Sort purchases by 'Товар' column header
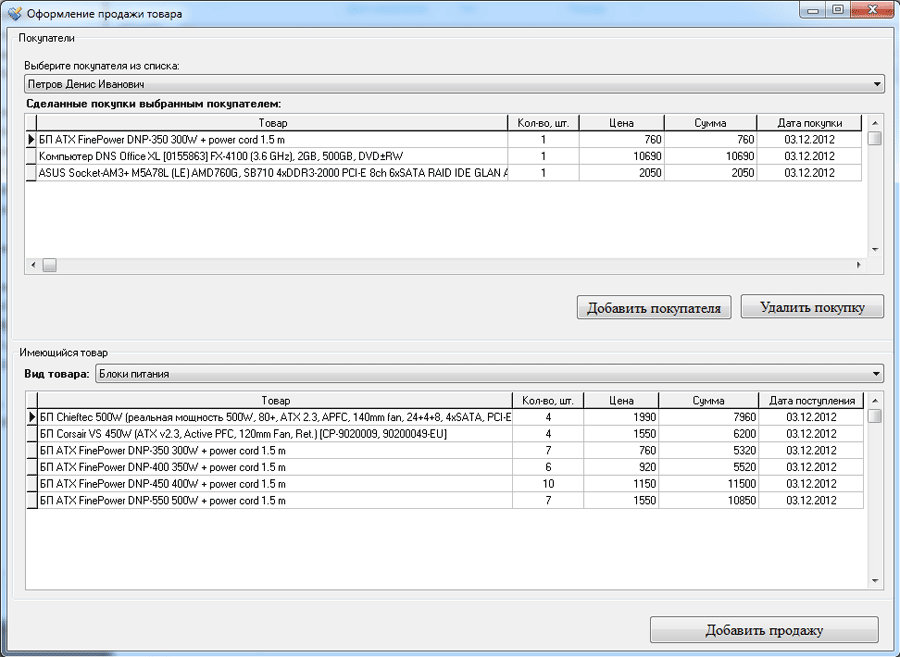The height and width of the screenshot is (657, 900). [x=273, y=123]
